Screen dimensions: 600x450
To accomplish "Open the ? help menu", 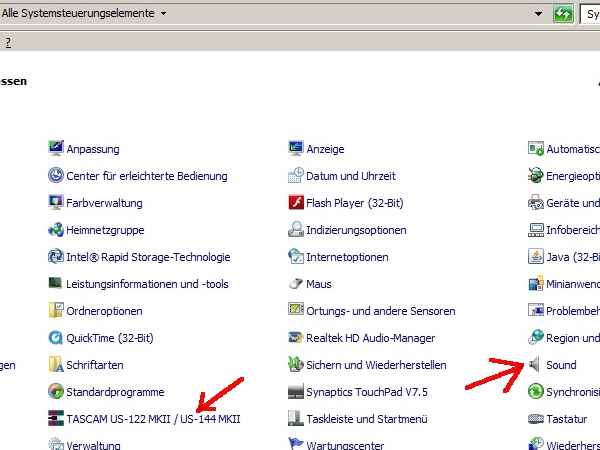I will (x=8, y=42).
